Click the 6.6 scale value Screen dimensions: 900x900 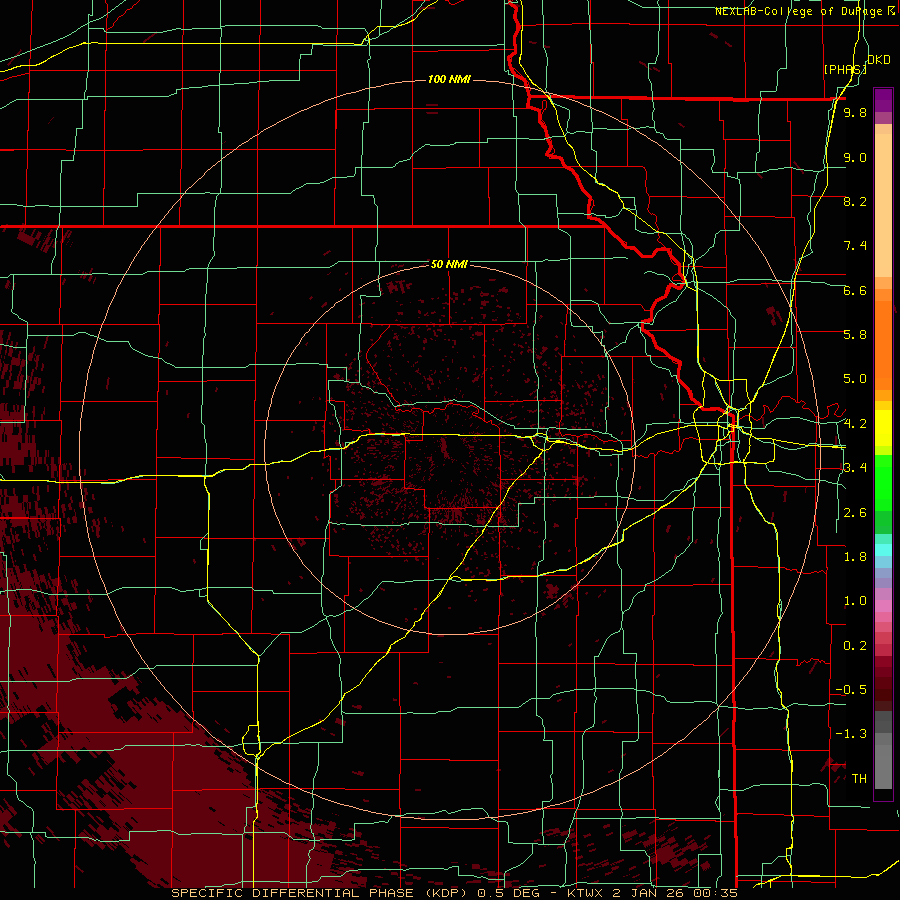[855, 290]
